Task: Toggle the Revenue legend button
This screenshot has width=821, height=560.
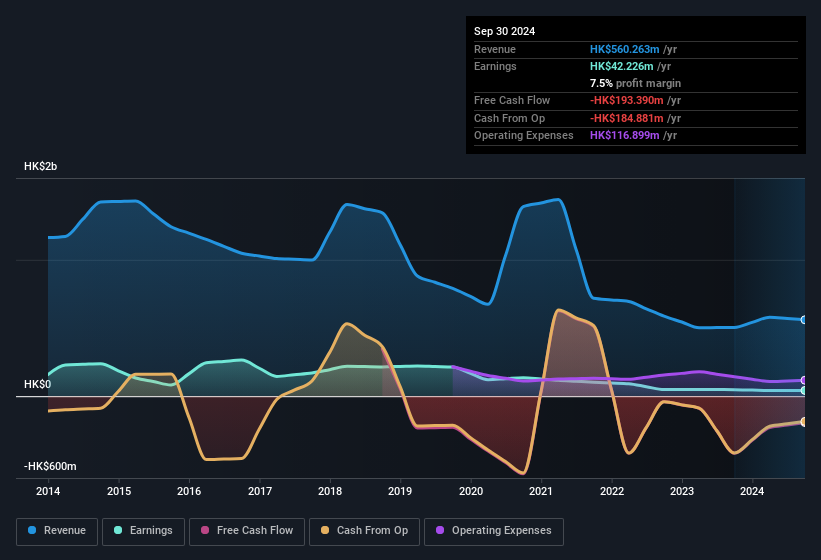Action: pos(57,531)
